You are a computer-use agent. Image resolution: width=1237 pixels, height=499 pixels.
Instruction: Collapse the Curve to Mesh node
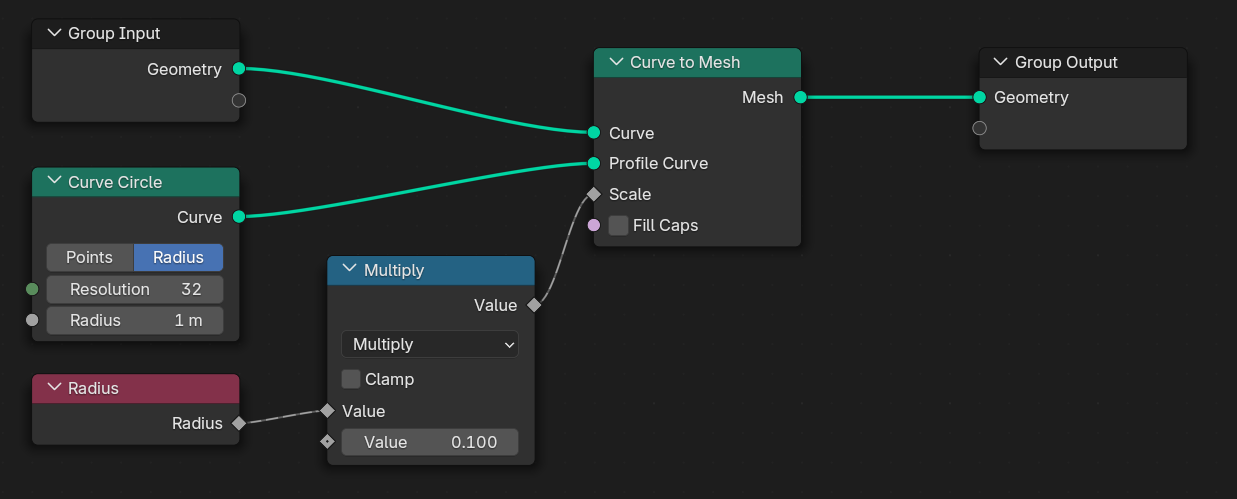pos(616,62)
